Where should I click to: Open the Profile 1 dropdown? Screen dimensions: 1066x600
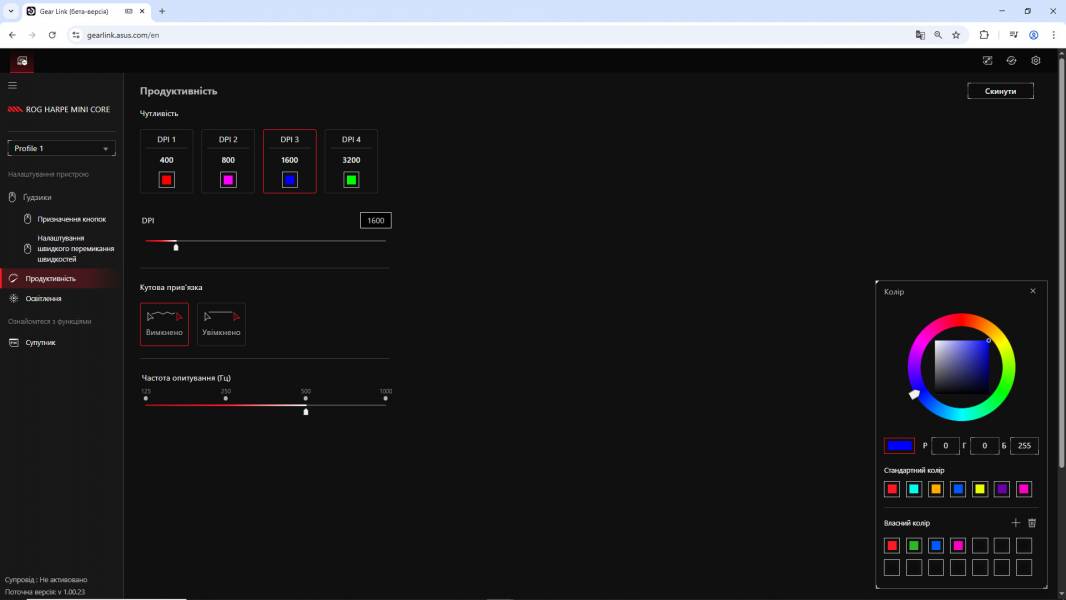[61, 148]
